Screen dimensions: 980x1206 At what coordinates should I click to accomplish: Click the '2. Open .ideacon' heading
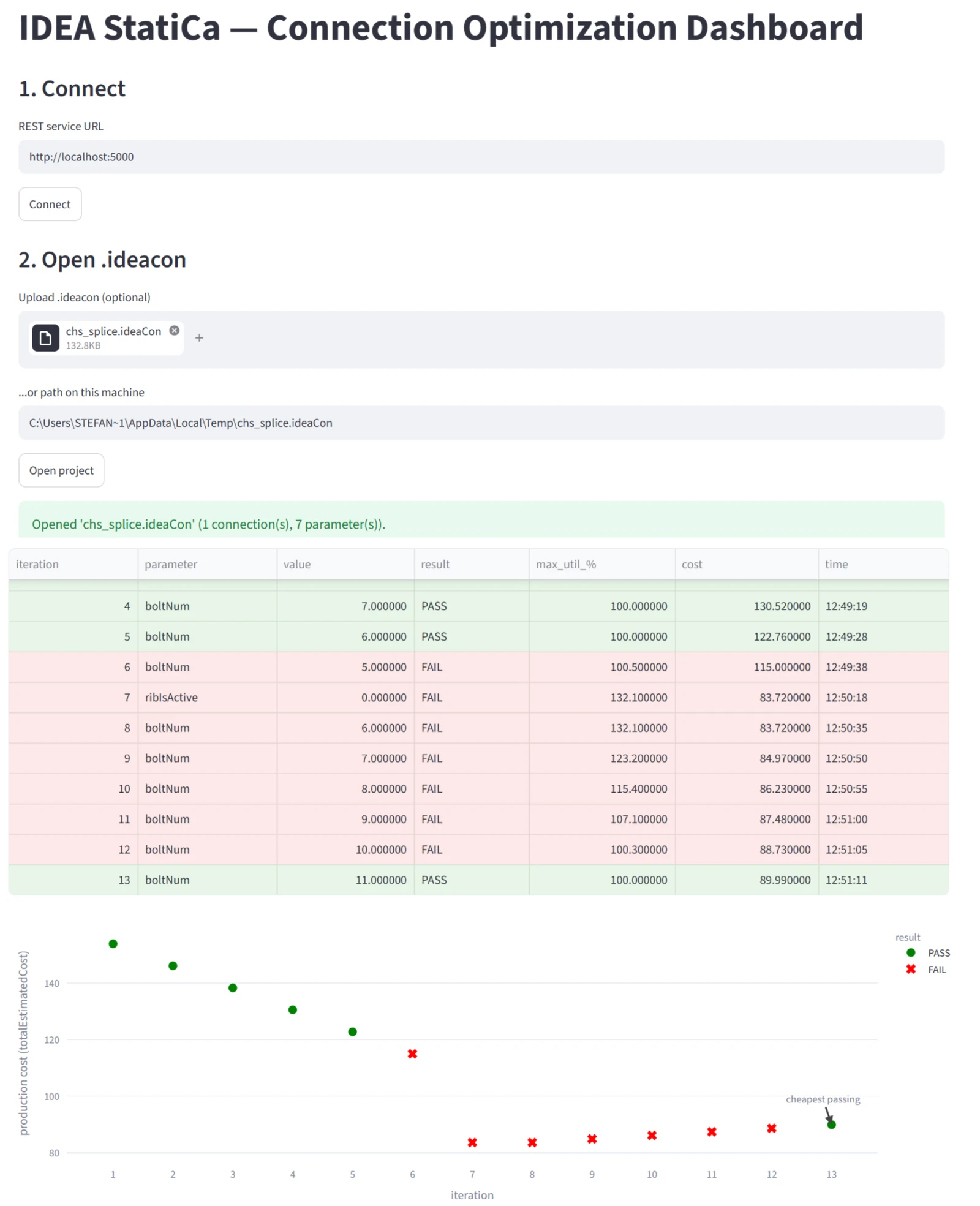pos(102,260)
